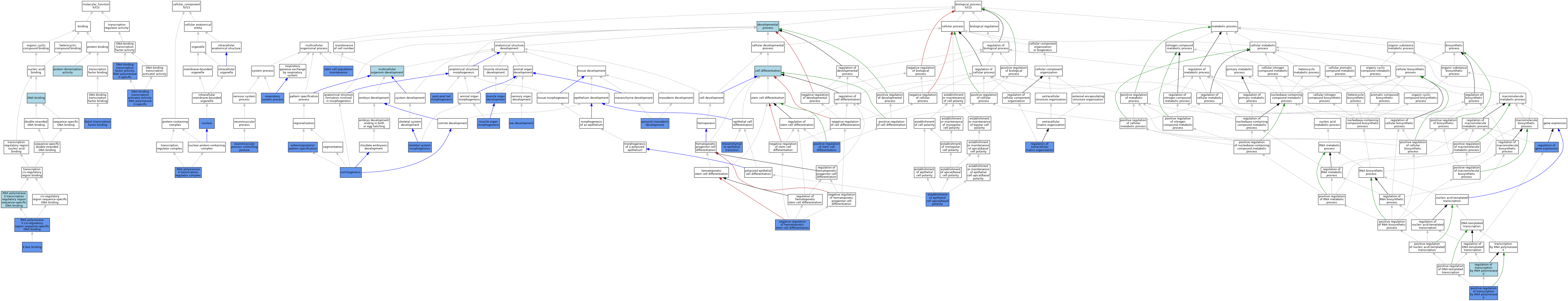The width and height of the screenshot is (1568, 301).
Task: Click the 'protein dimerization activity' node
Action: (68, 71)
